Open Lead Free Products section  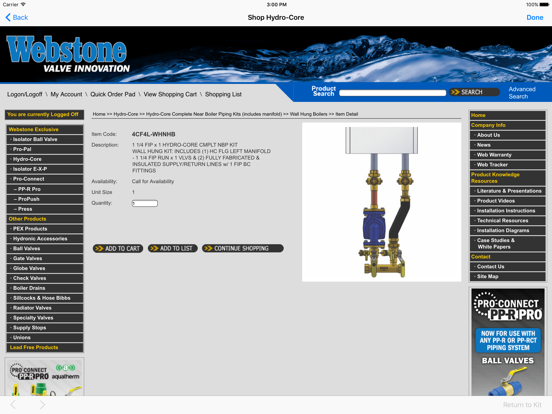click(x=45, y=347)
